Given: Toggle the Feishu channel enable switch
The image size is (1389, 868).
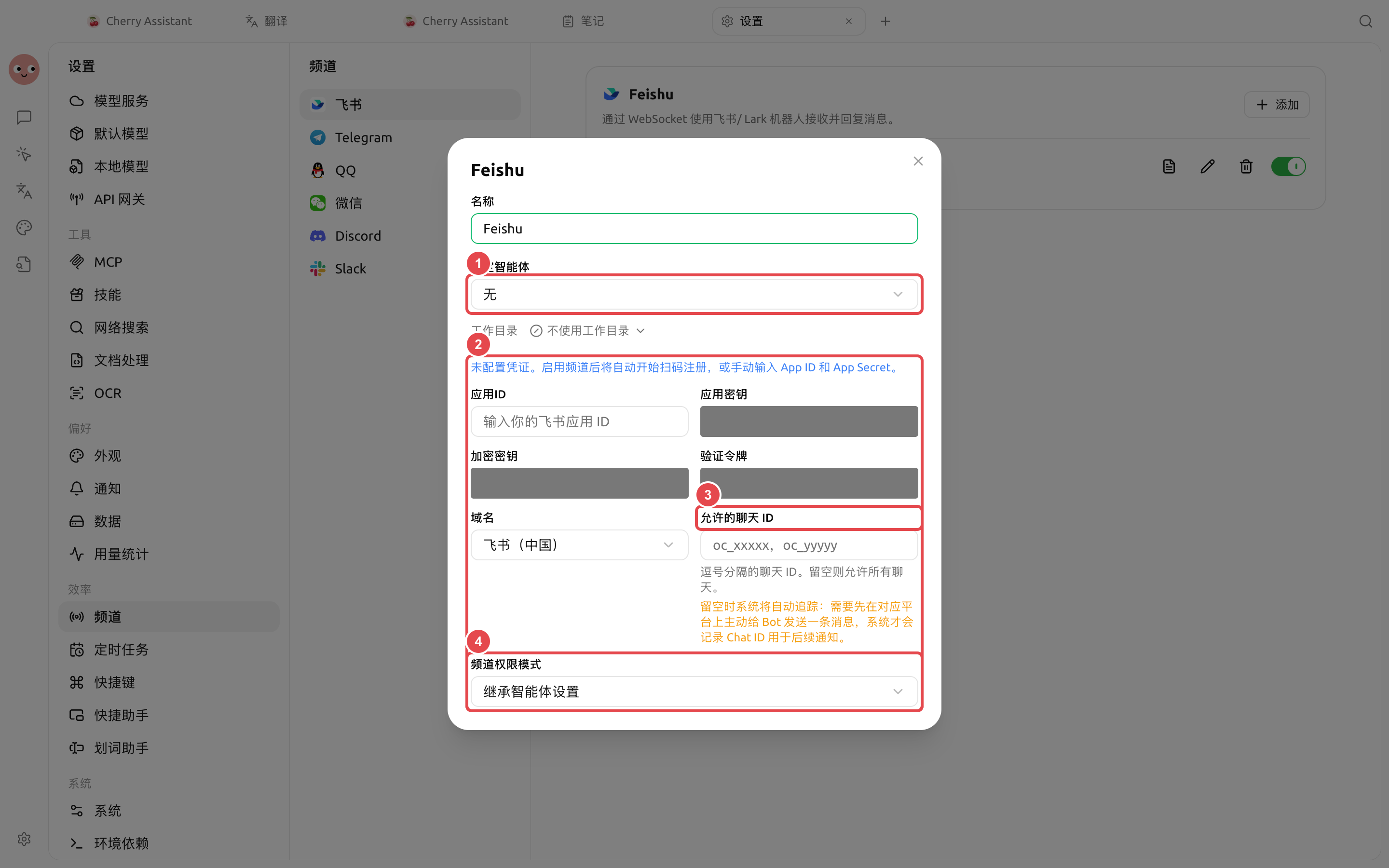Looking at the screenshot, I should tap(1289, 166).
